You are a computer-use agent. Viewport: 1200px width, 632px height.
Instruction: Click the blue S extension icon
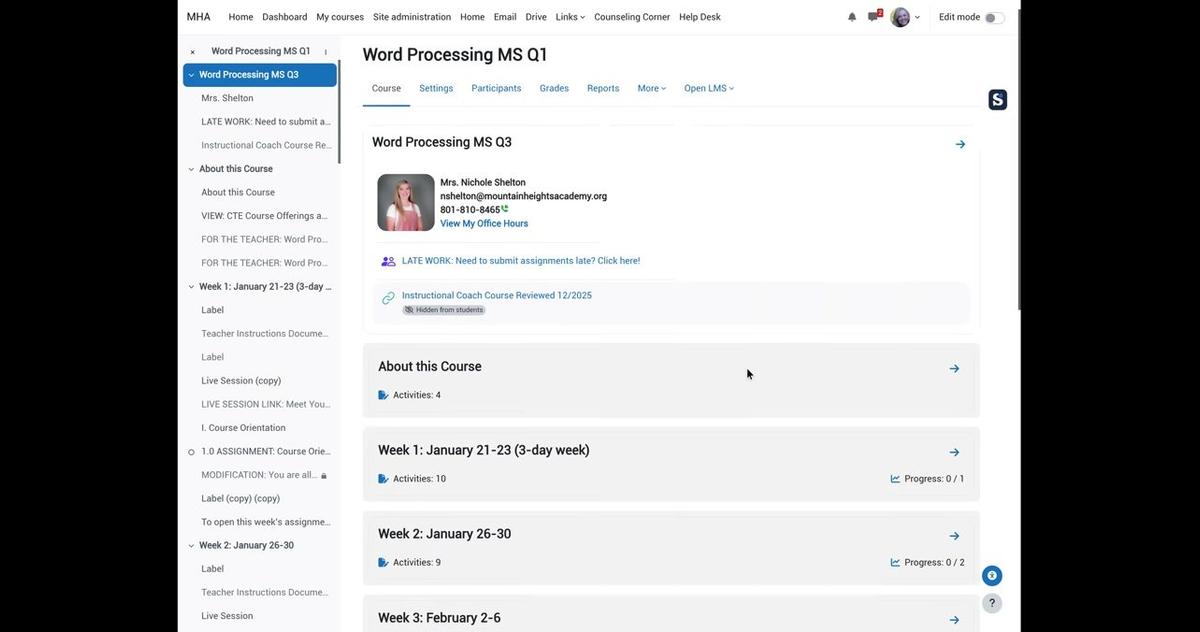pos(997,100)
